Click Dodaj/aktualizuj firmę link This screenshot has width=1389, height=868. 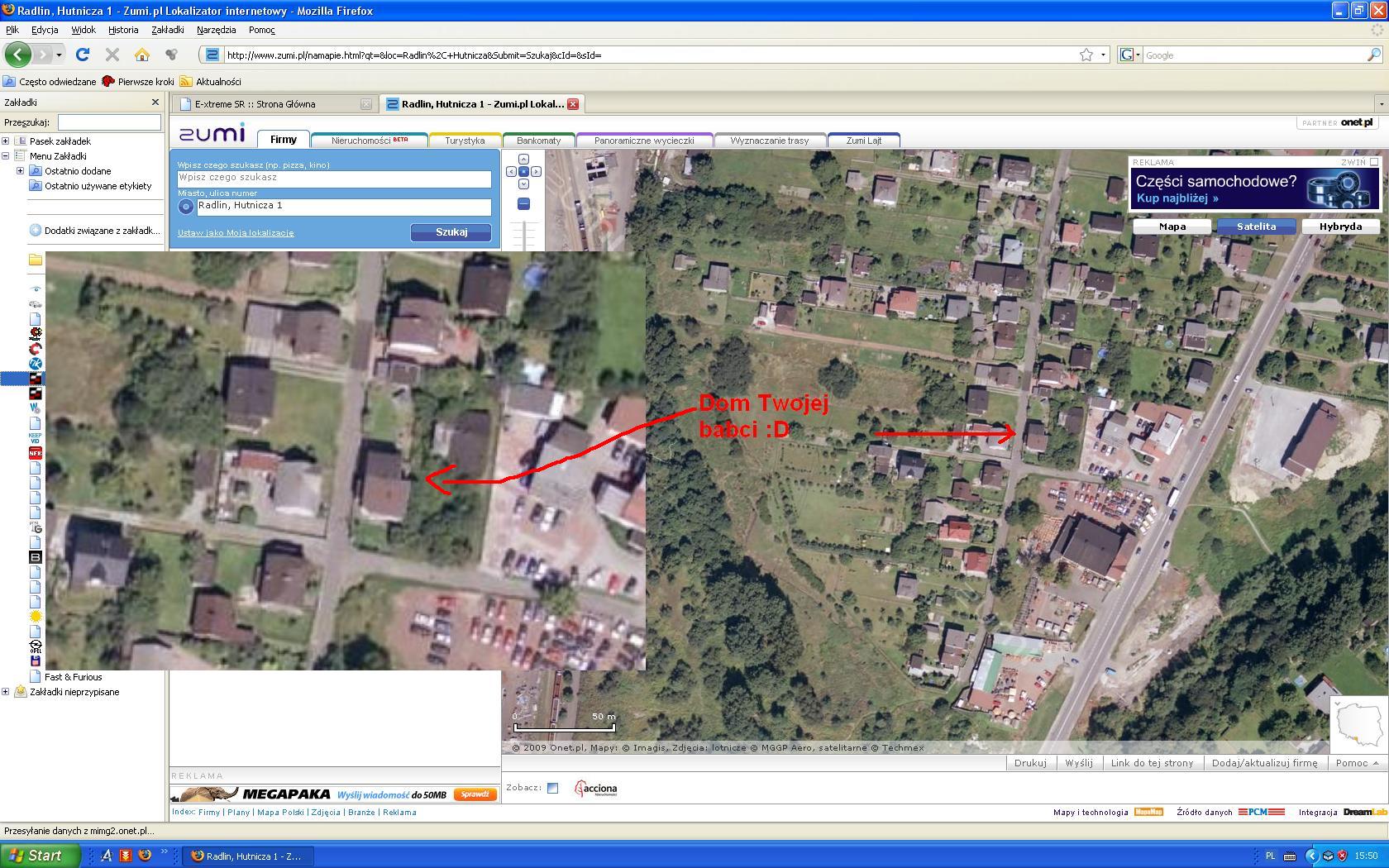[1265, 763]
